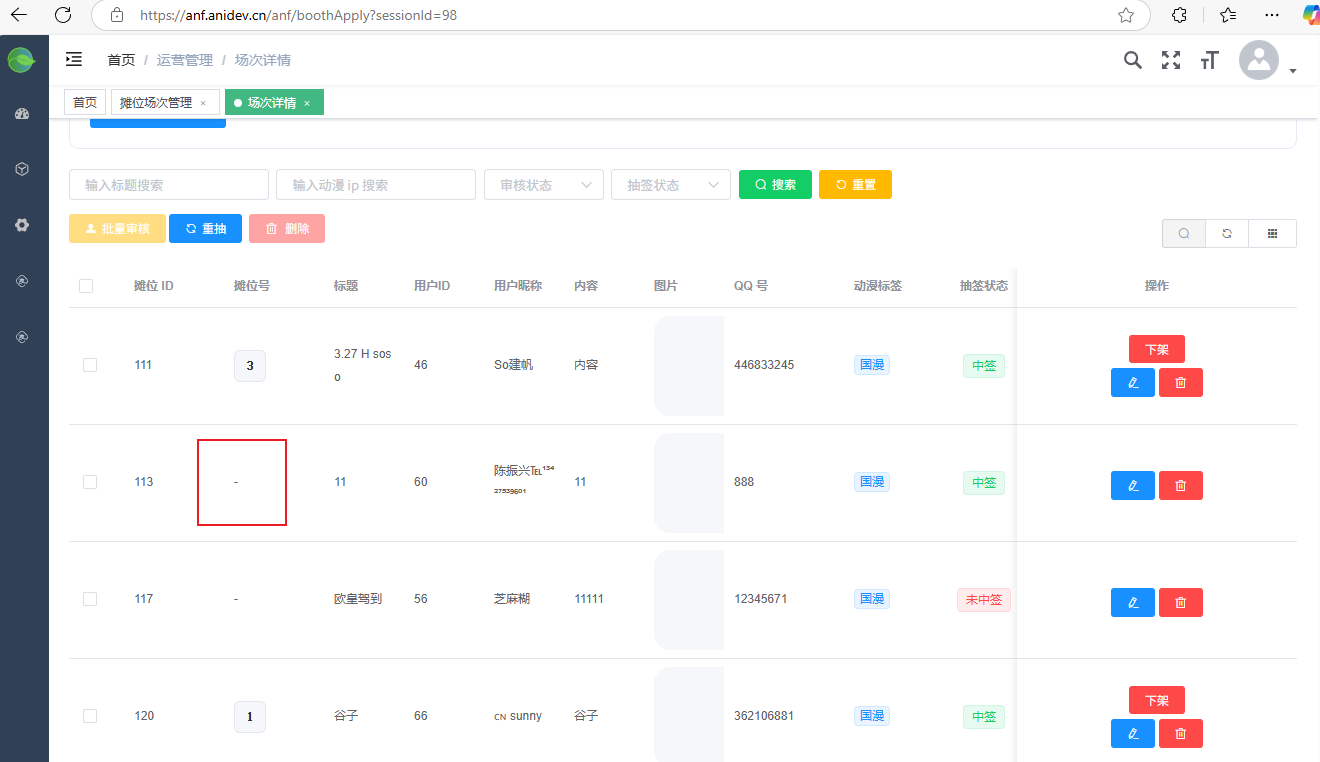Open the 抽签状态 dropdown filter
Screen dimensions: 1320x762
[670, 185]
